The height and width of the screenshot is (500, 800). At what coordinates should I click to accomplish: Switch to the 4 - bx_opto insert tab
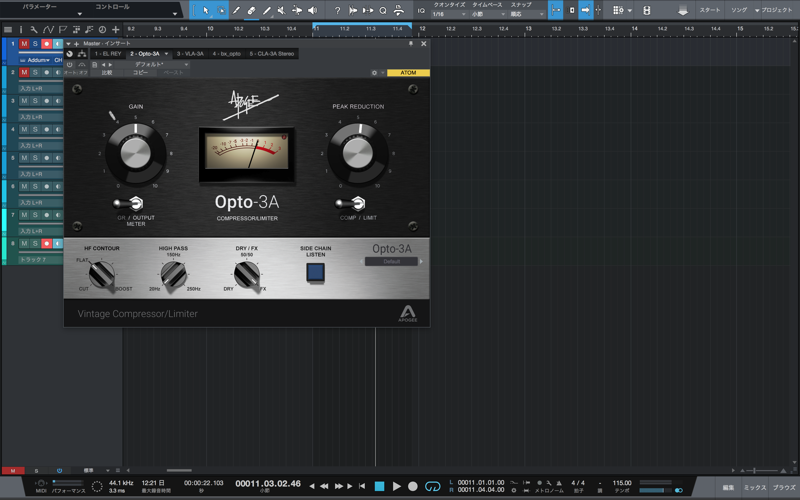point(227,54)
